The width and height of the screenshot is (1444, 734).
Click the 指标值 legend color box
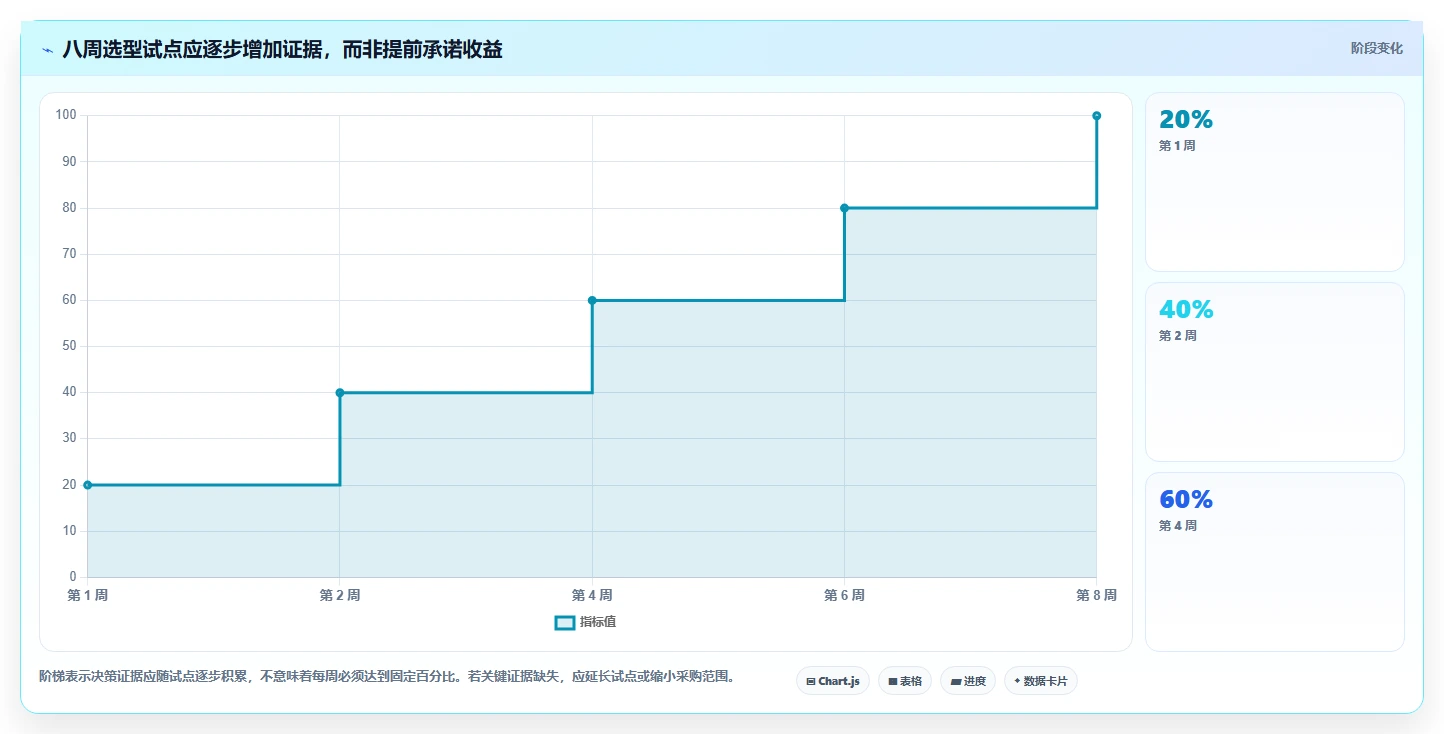click(564, 622)
